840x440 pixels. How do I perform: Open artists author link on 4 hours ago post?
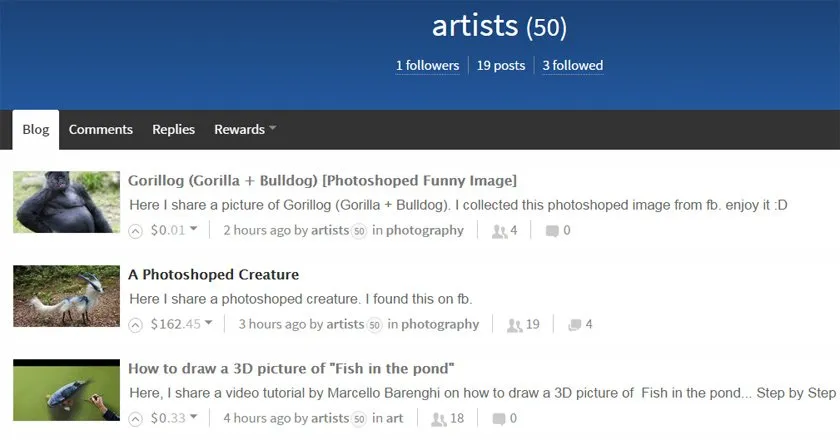(330, 418)
